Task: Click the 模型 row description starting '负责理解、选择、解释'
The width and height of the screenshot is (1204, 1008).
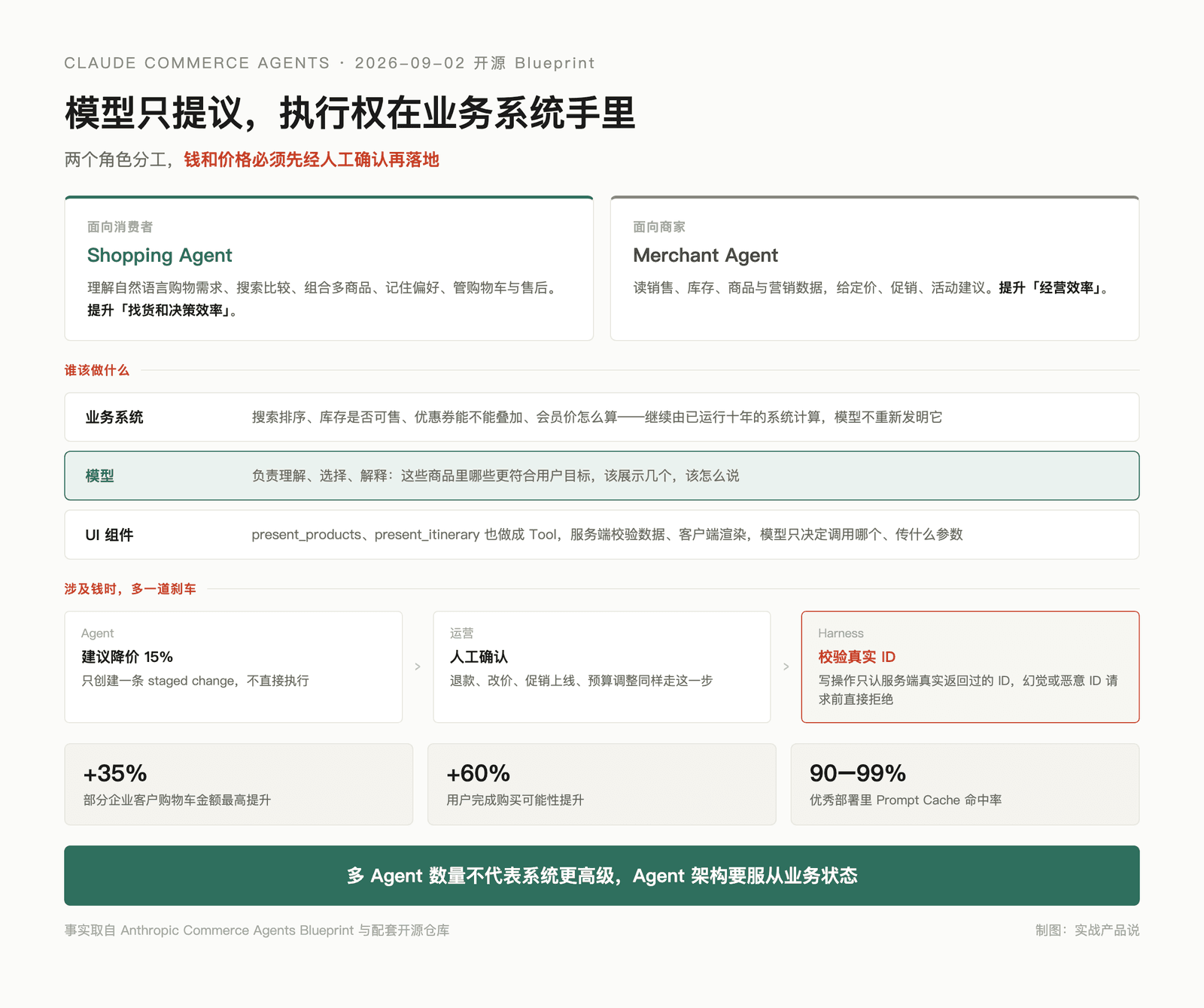Action: 495,476
